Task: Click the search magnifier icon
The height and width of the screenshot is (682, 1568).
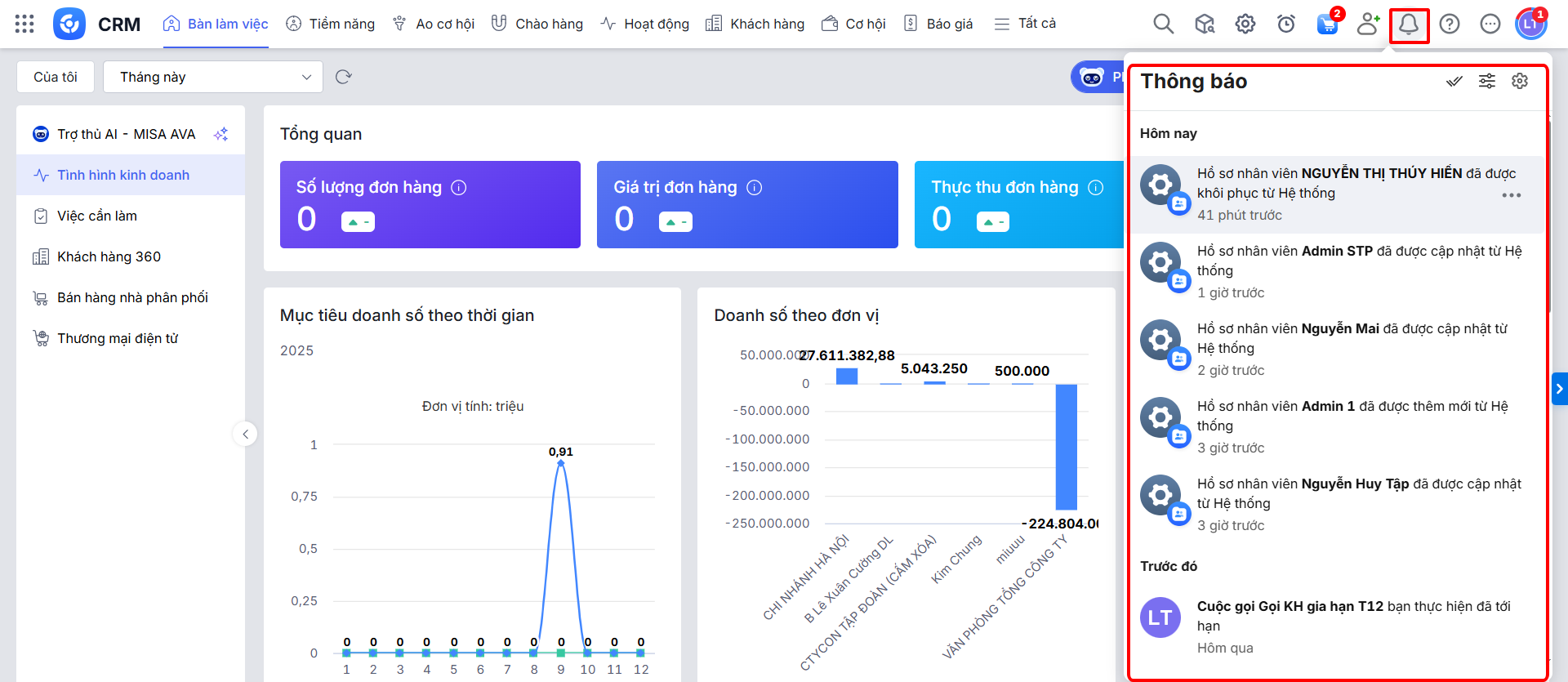Action: [x=1163, y=24]
